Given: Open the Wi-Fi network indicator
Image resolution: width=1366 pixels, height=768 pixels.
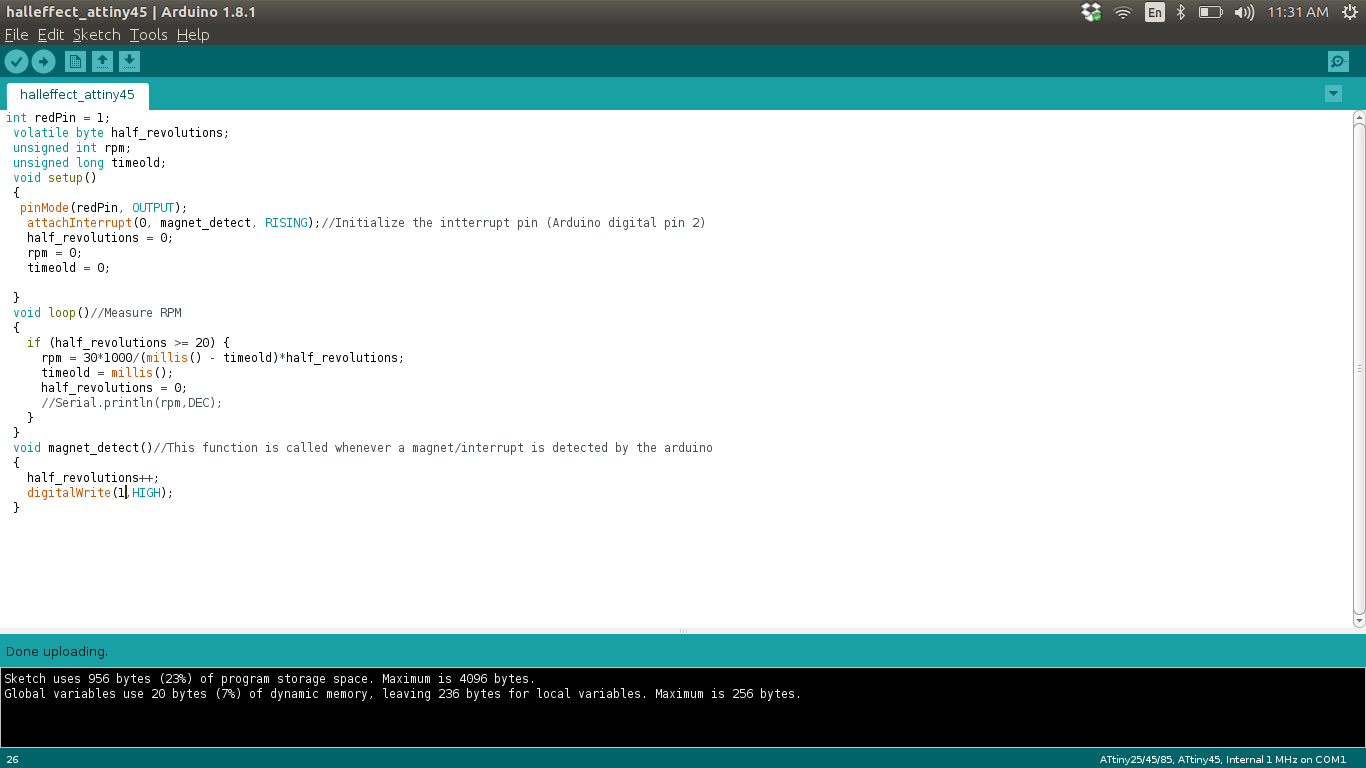Looking at the screenshot, I should point(1123,12).
